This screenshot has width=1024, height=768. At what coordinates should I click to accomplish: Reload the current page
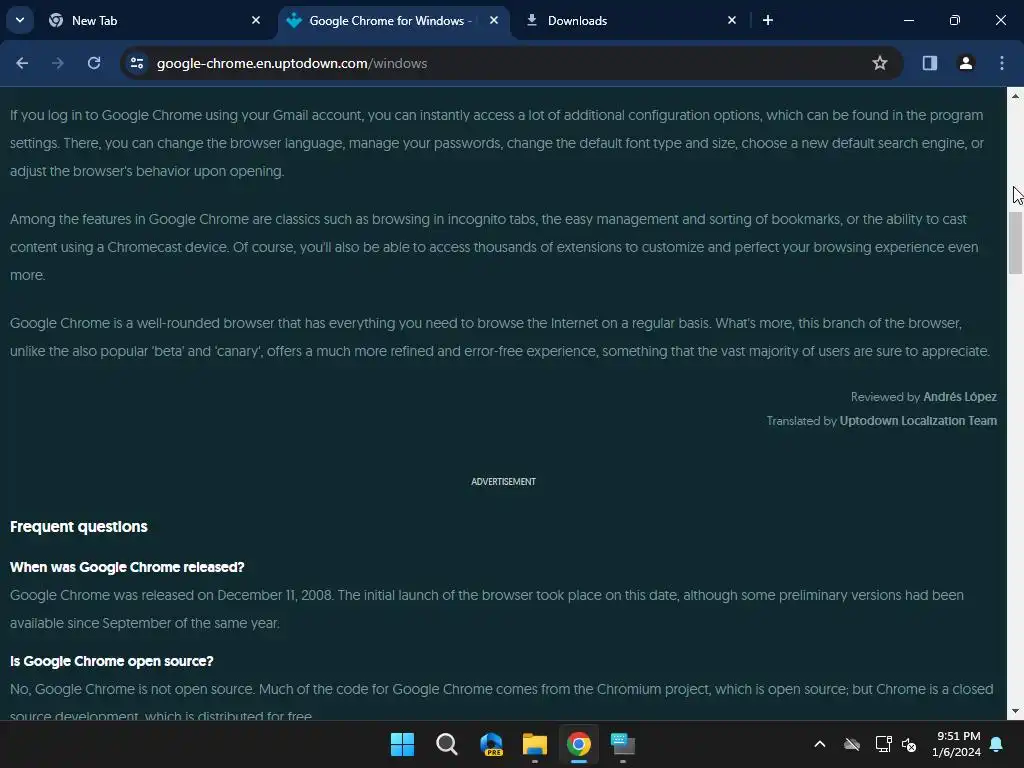(94, 63)
